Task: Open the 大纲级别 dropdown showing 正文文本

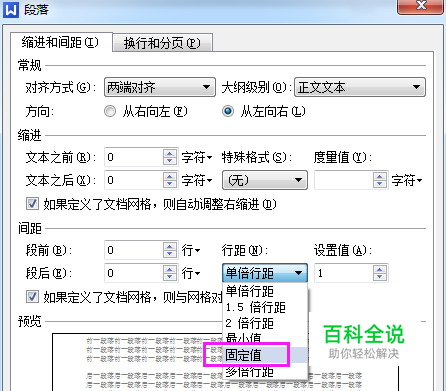Action: [x=360, y=87]
